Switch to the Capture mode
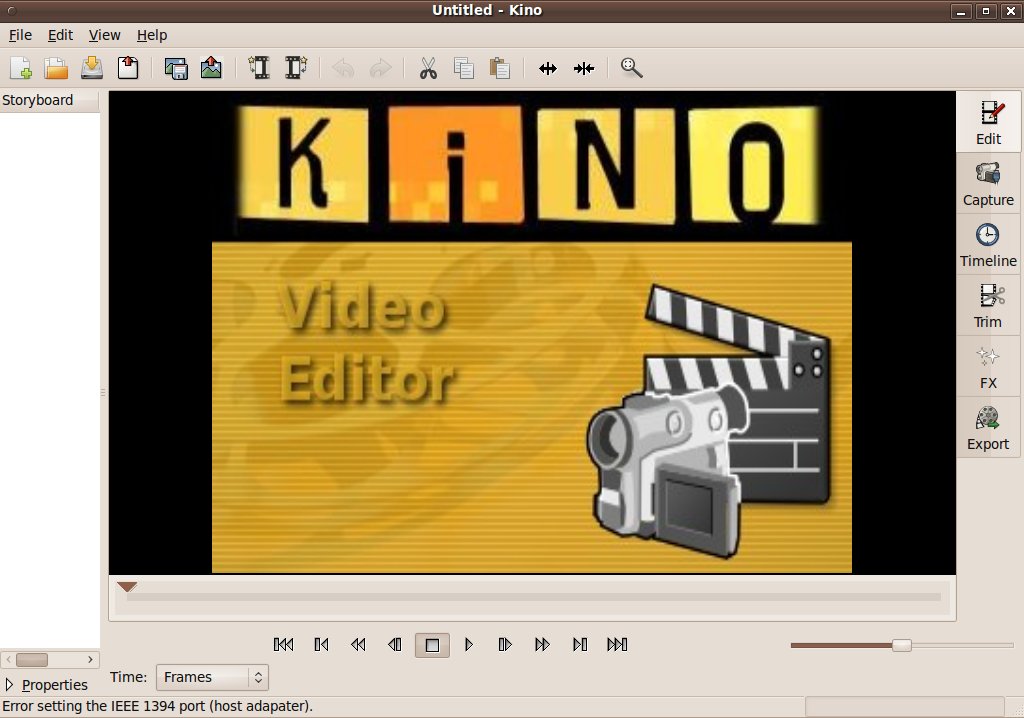1024x718 pixels. [x=988, y=183]
